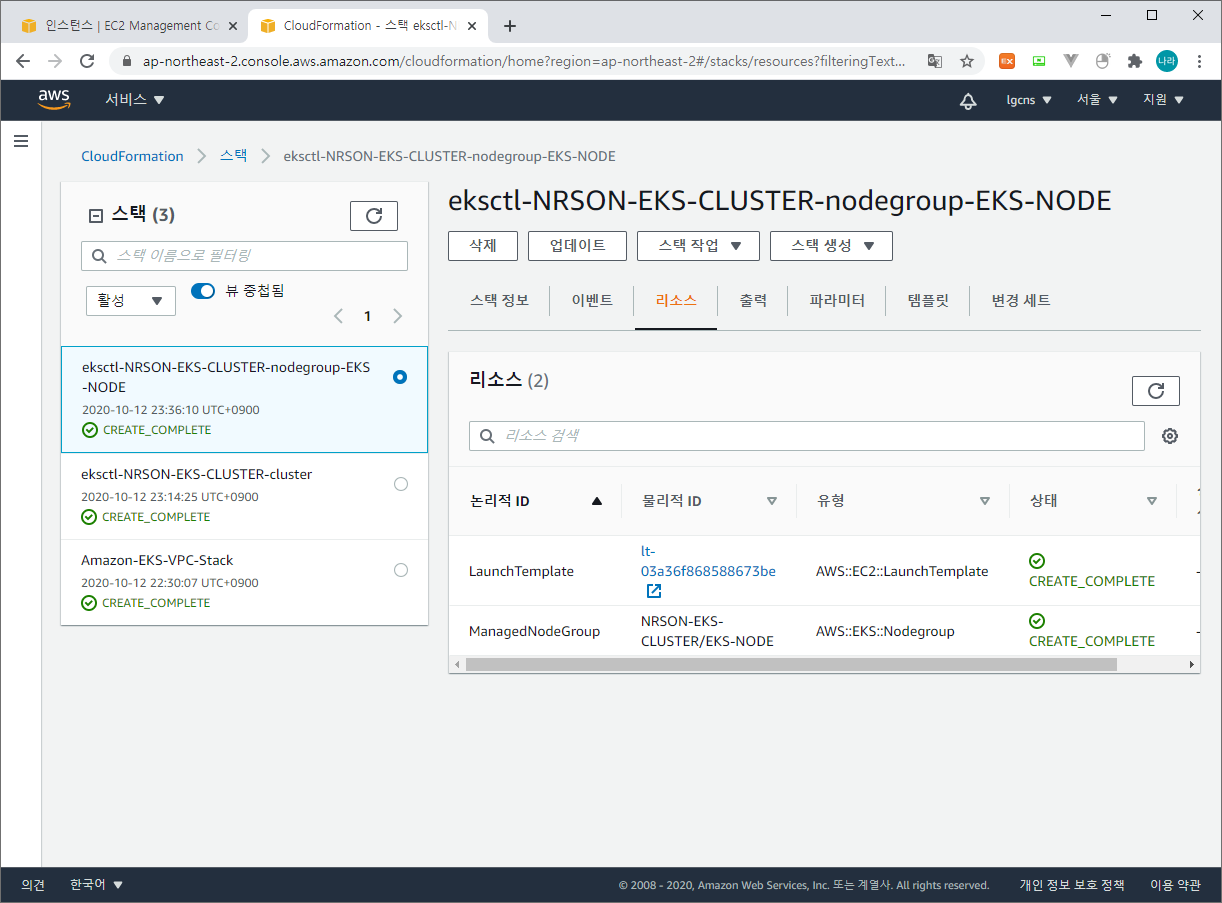Click the translate page icon
Screen dimensions: 1222x903
[x=935, y=61]
